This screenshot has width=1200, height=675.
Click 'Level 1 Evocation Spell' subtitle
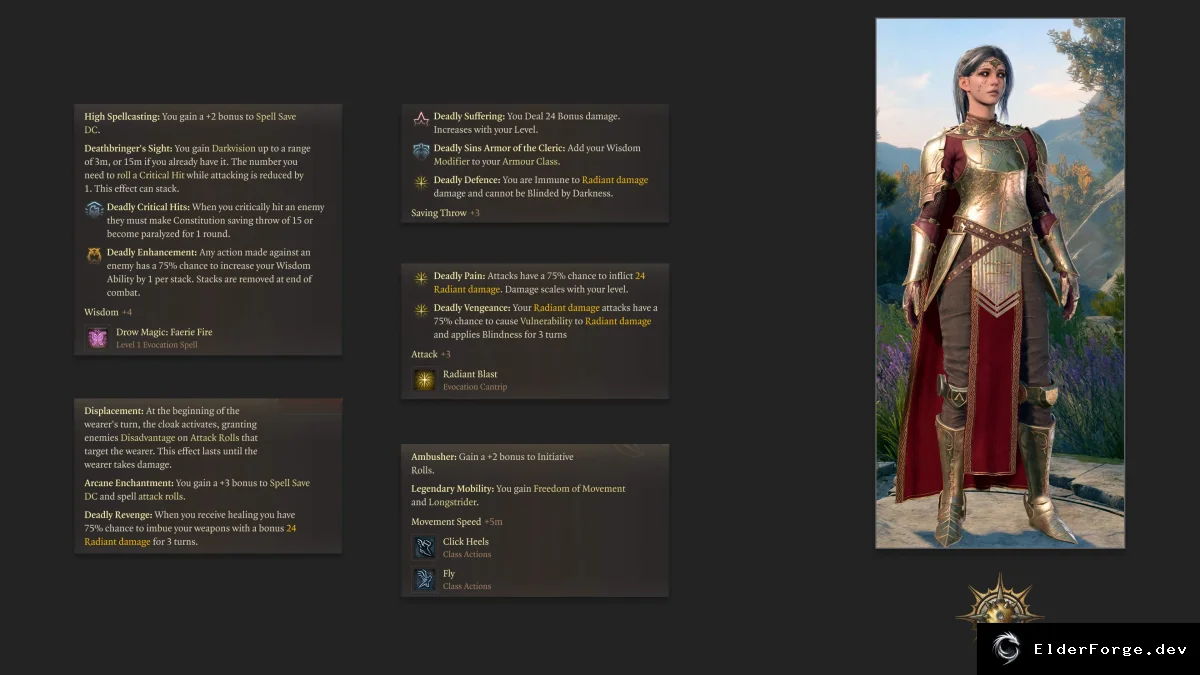click(x=156, y=345)
